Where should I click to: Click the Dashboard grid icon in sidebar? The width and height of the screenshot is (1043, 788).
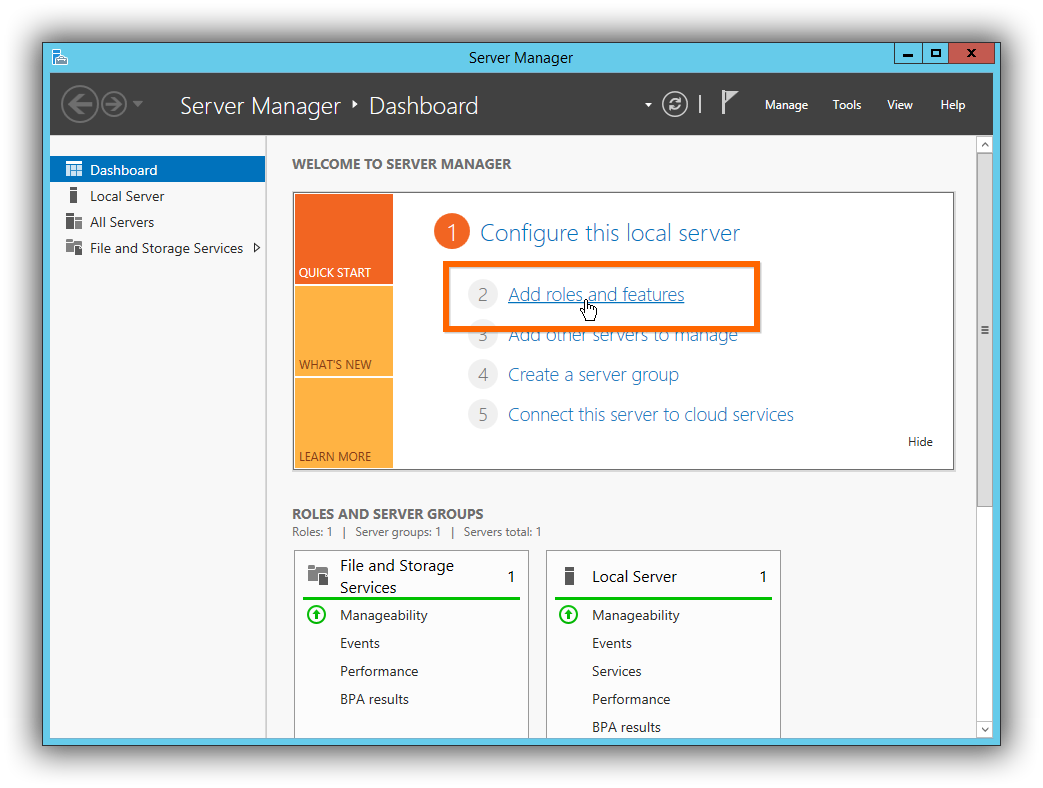(x=74, y=169)
